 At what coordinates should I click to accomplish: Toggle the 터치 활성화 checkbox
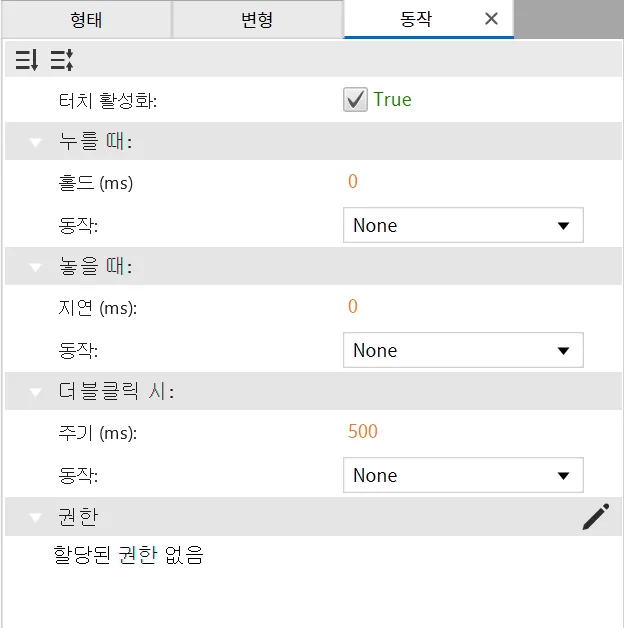pos(355,99)
